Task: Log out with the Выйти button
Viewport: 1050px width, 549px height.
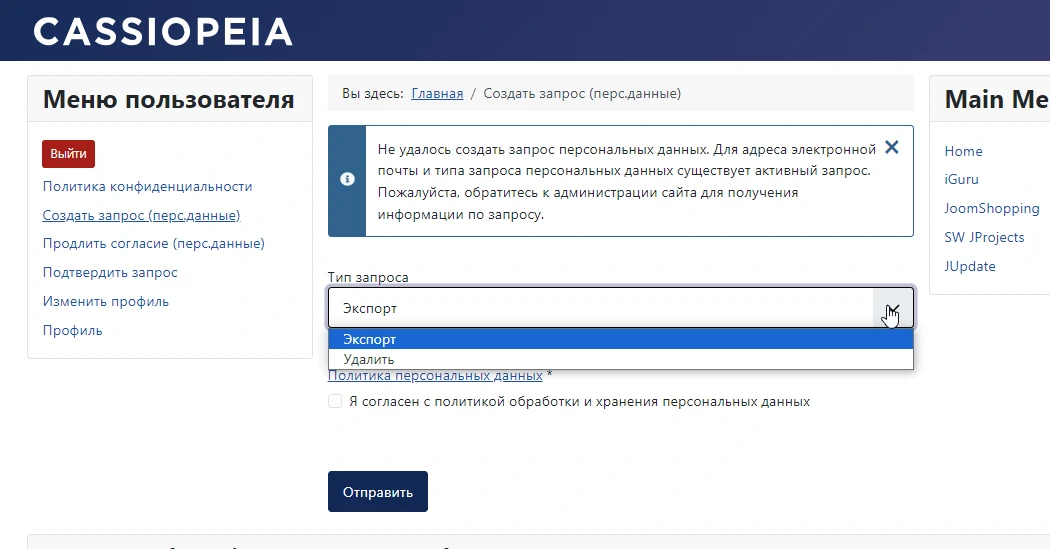Action: [x=68, y=154]
